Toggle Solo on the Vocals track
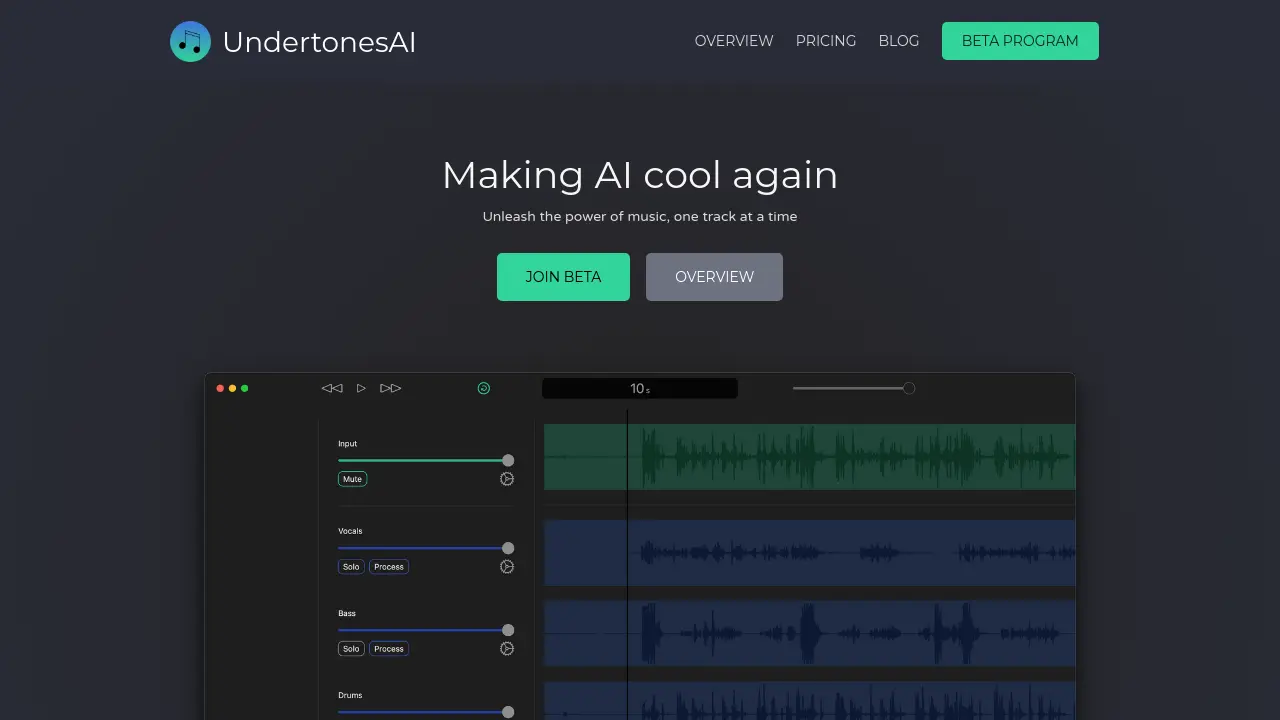 coord(351,567)
